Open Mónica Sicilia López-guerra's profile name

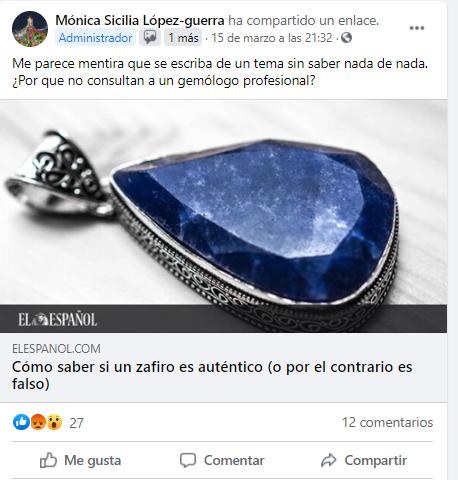coord(140,20)
